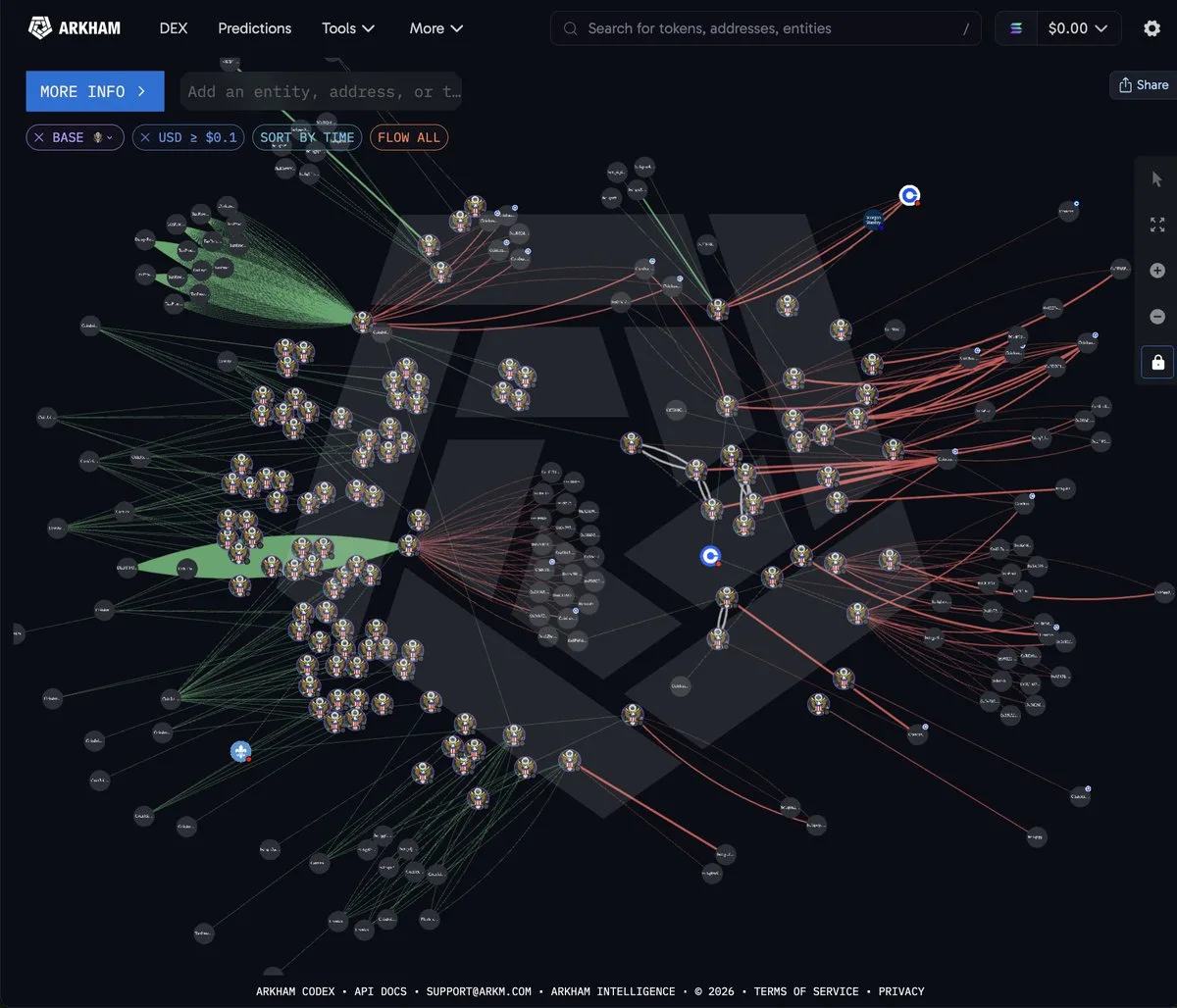Toggle SORT BY TIME ordering
Image resolution: width=1177 pixels, height=1008 pixels.
tap(307, 137)
